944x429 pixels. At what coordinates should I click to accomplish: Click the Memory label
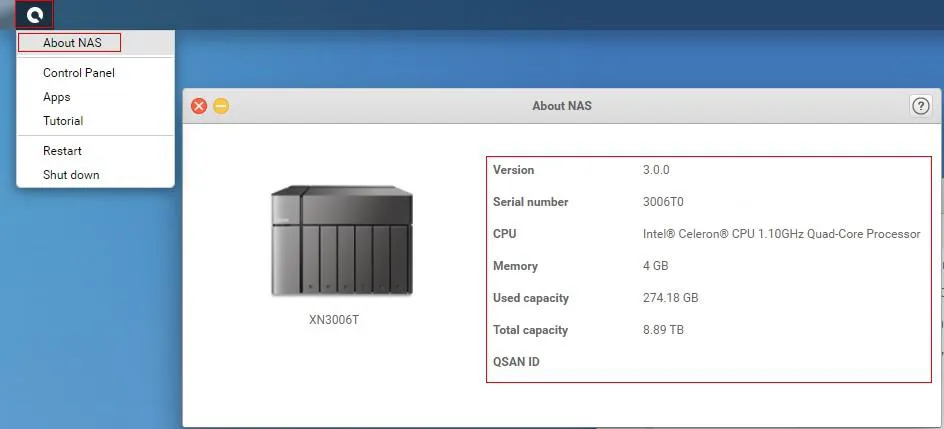515,266
